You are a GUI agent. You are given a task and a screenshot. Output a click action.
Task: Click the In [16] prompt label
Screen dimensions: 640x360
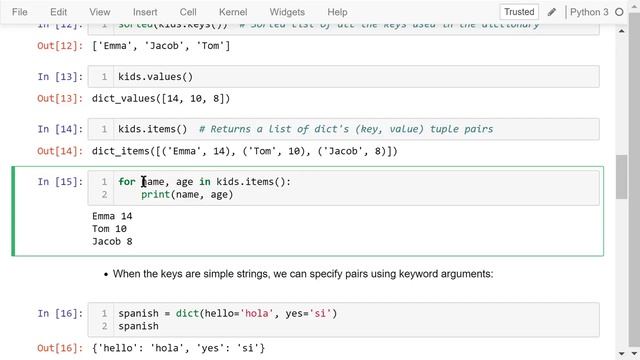(x=60, y=313)
